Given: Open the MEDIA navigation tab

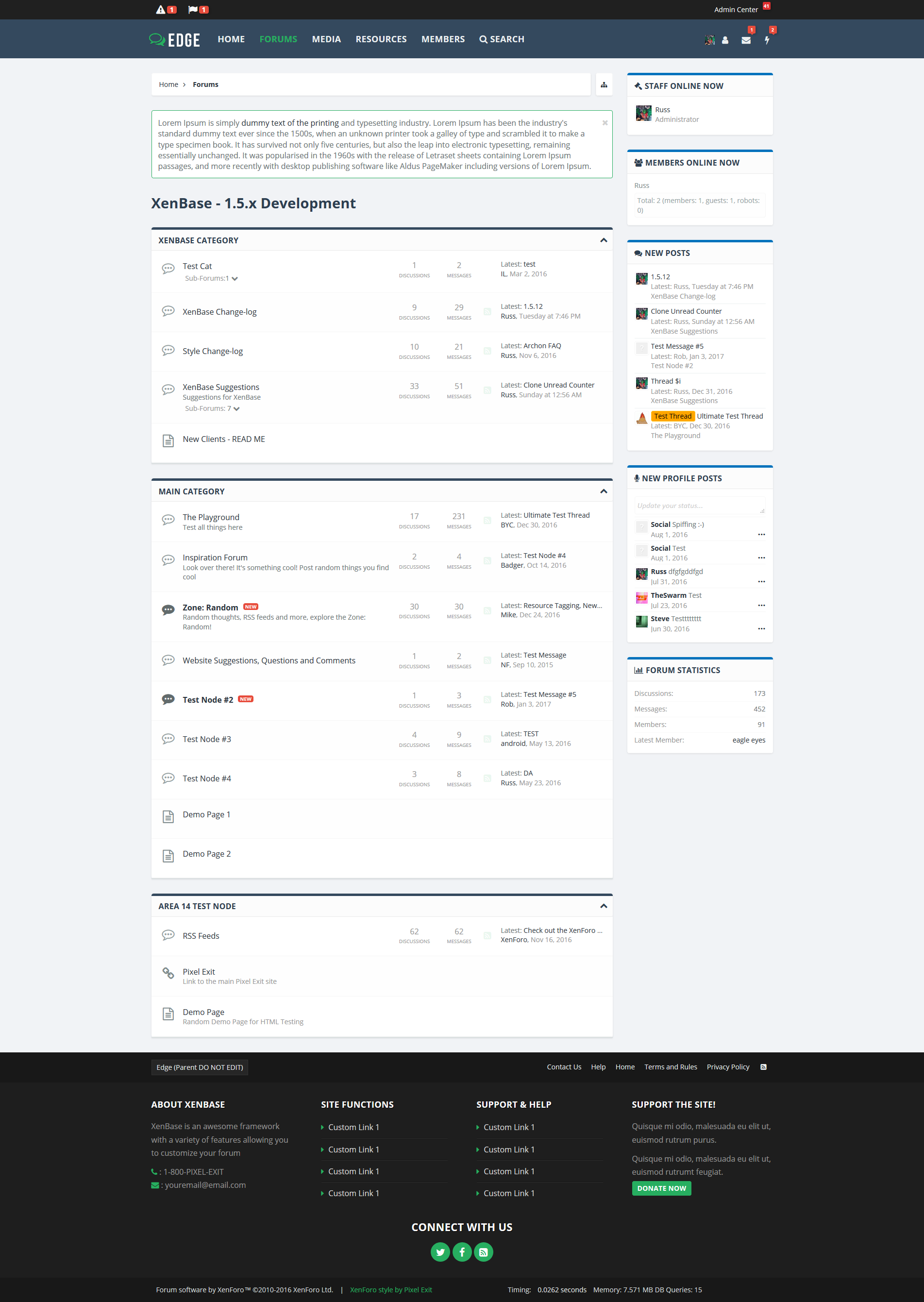Looking at the screenshot, I should [x=326, y=39].
